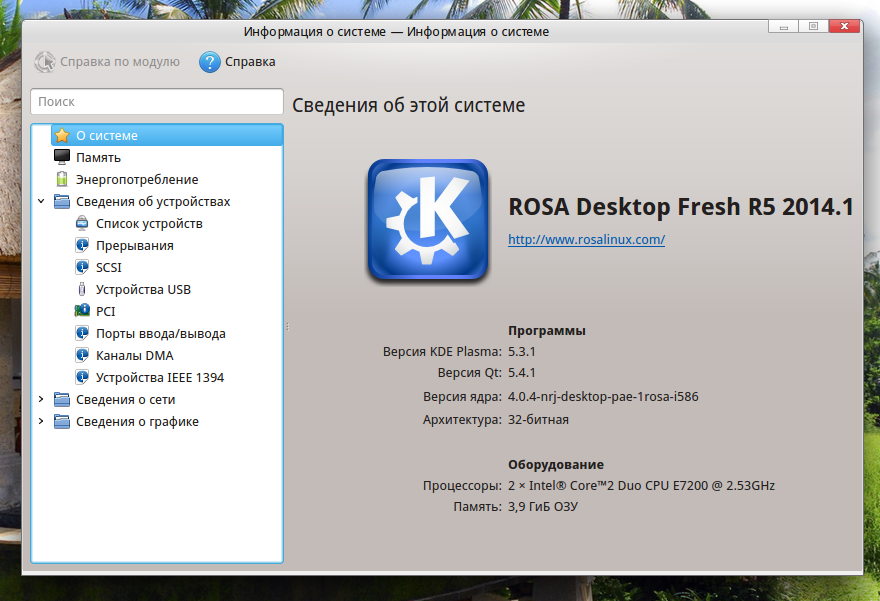Click the info icon beside Устройства IEEE 1394
Screen dimensions: 880x601
tap(82, 377)
